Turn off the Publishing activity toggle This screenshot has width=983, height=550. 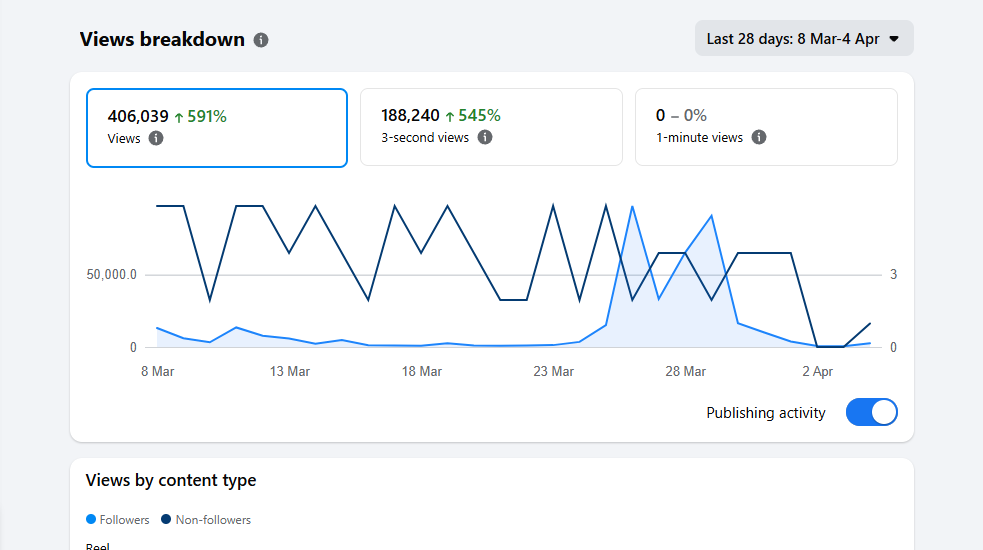(871, 412)
